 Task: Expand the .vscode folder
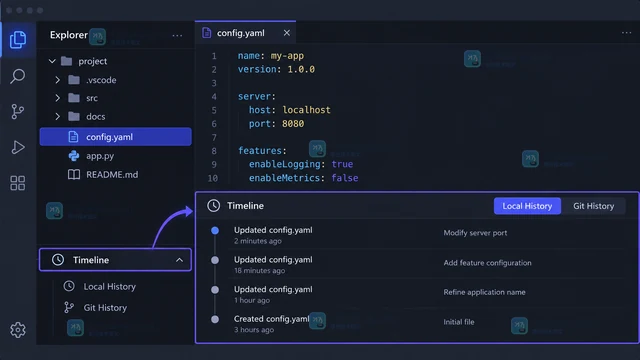click(58, 80)
